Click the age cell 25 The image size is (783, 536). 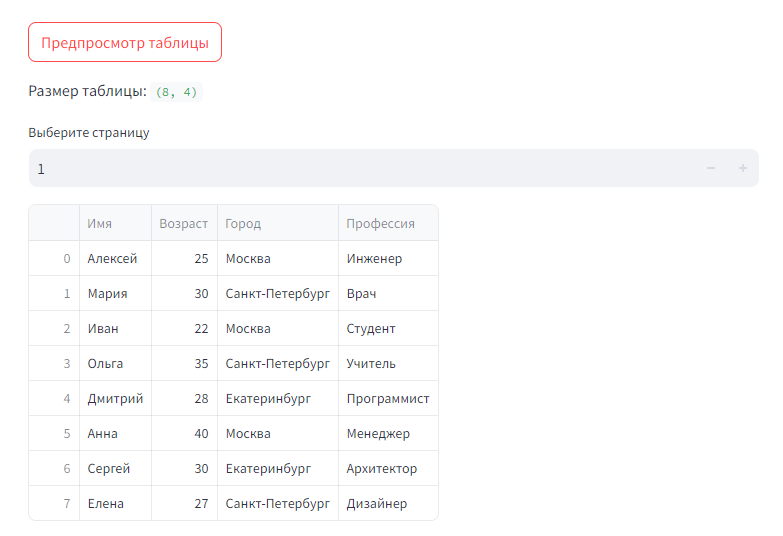(184, 258)
